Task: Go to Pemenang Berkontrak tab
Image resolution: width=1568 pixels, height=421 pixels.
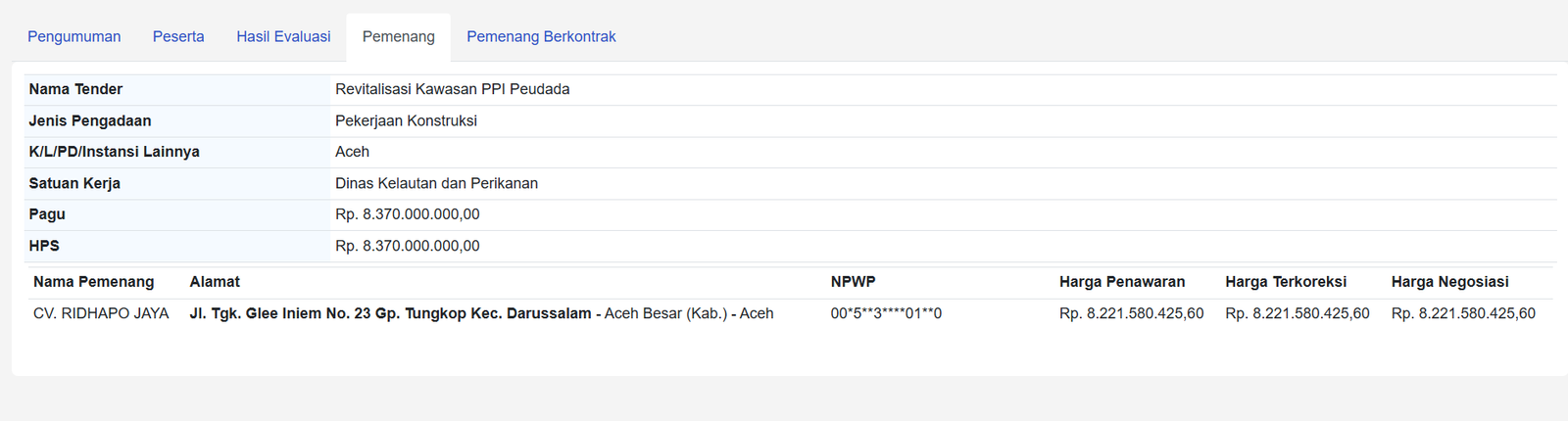Action: pyautogui.click(x=541, y=36)
